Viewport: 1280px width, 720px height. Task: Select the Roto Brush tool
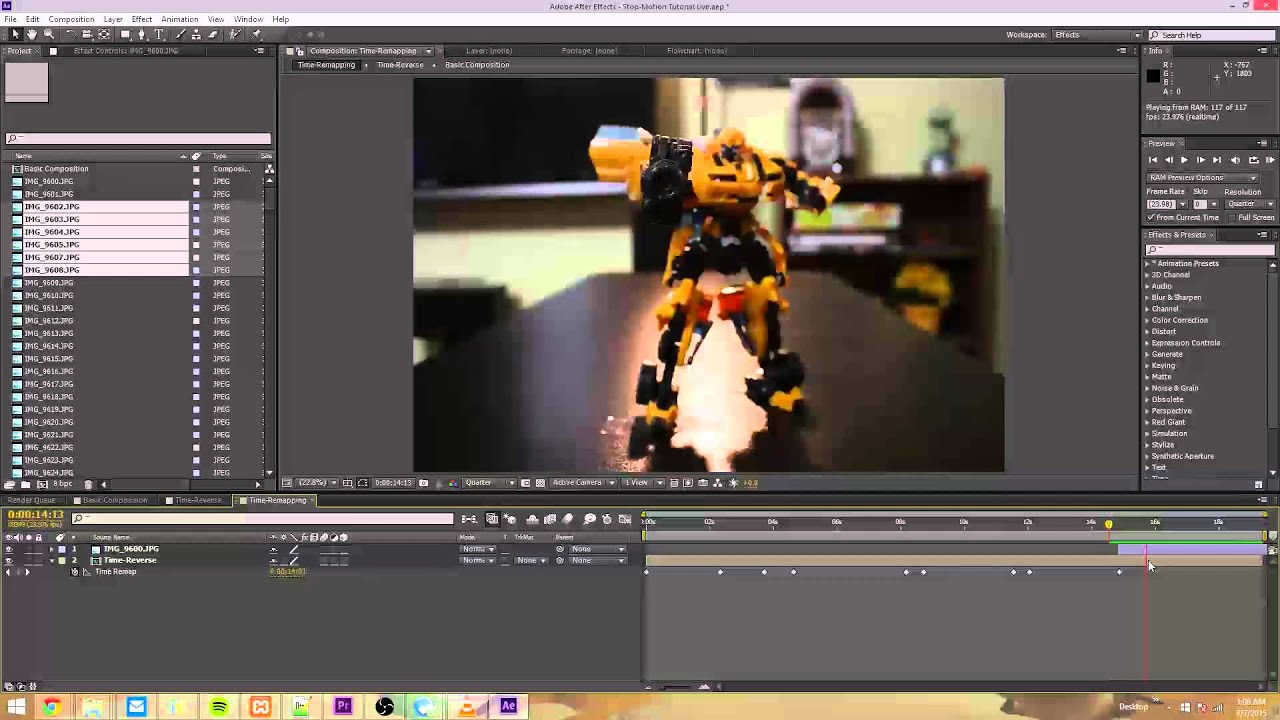click(x=235, y=34)
